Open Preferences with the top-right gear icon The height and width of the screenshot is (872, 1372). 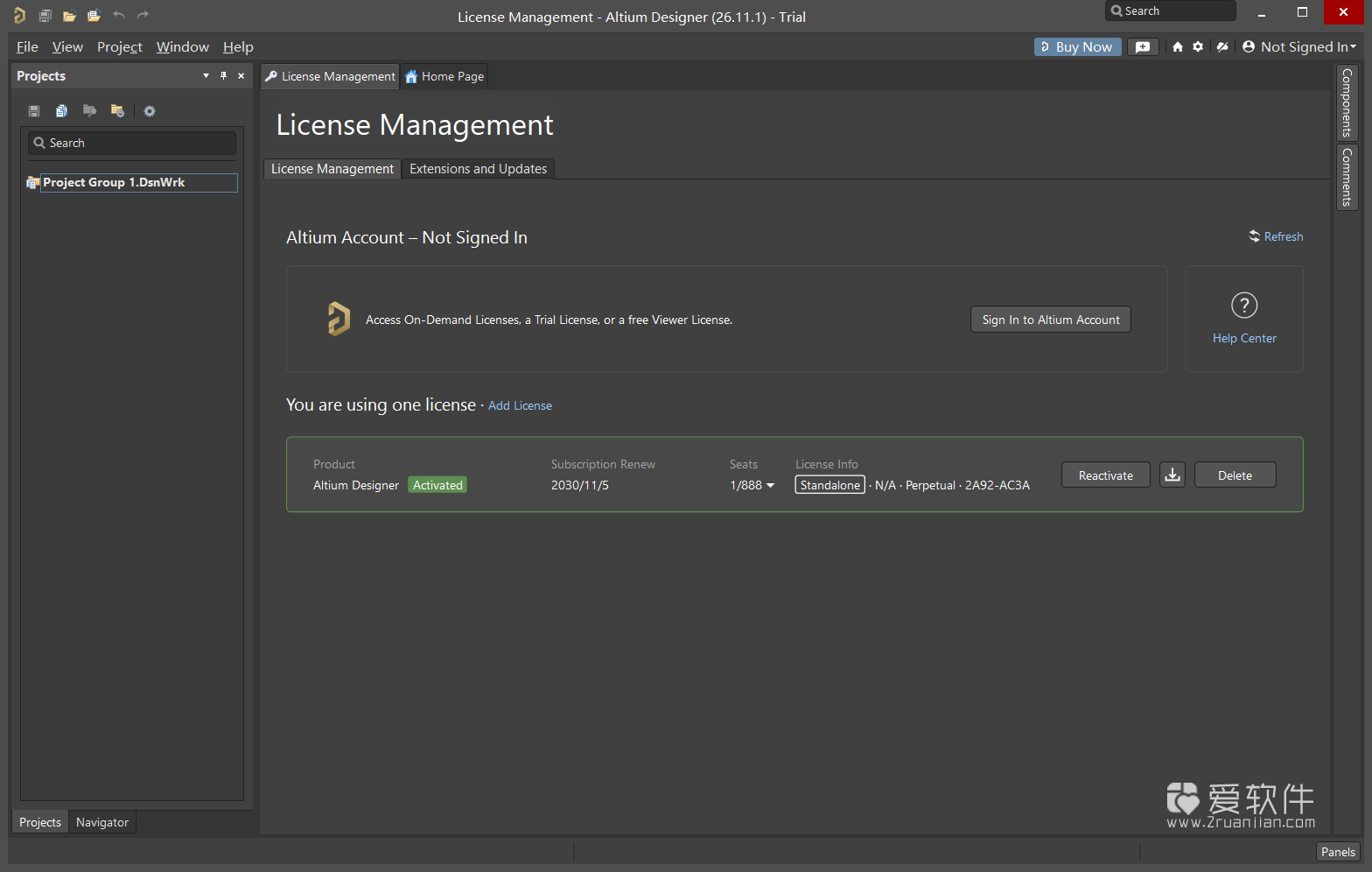pyautogui.click(x=1198, y=47)
